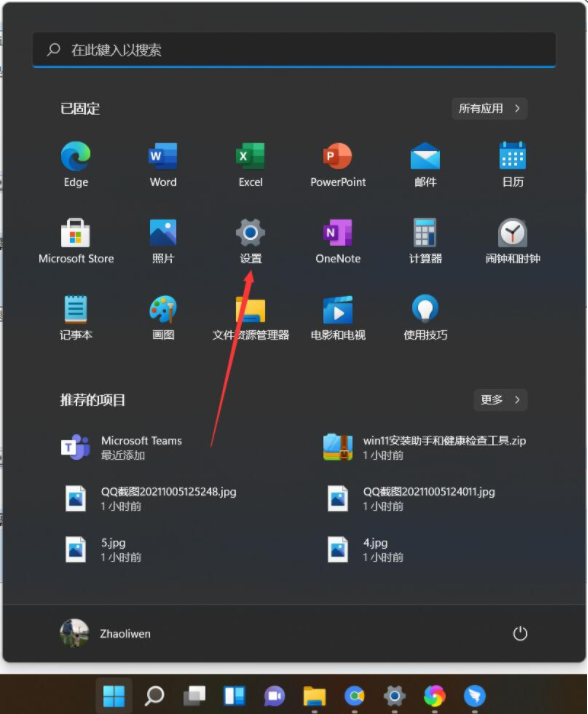588x714 pixels.
Task: Open Excel pinned app
Action: coord(251,165)
